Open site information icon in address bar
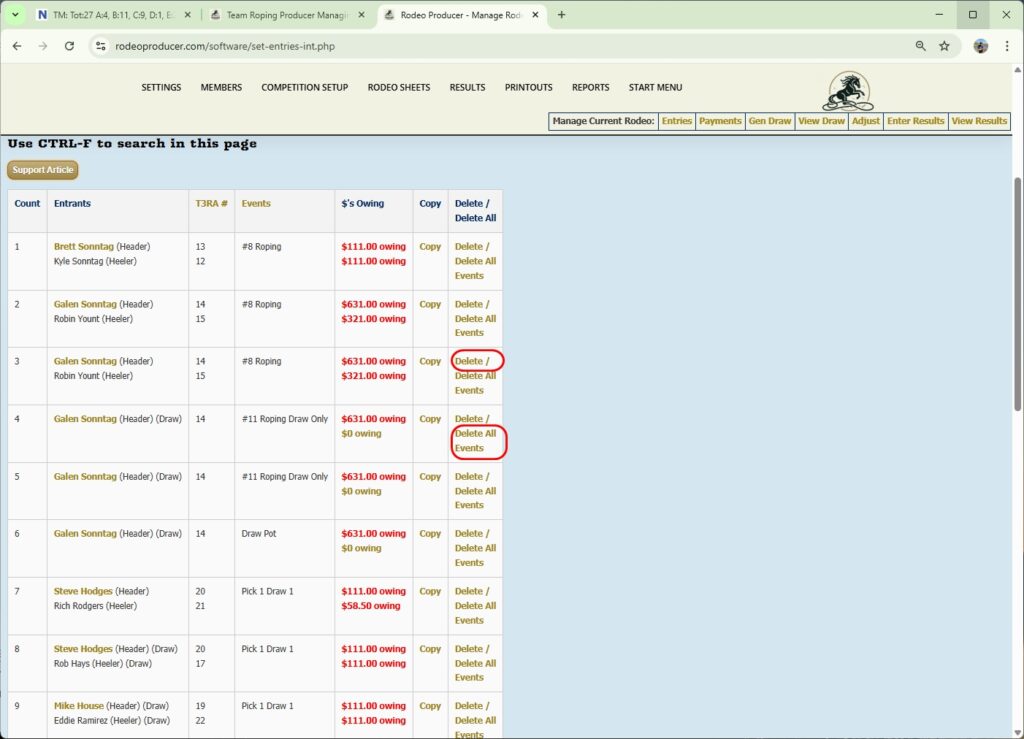1024x739 pixels. pos(101,46)
